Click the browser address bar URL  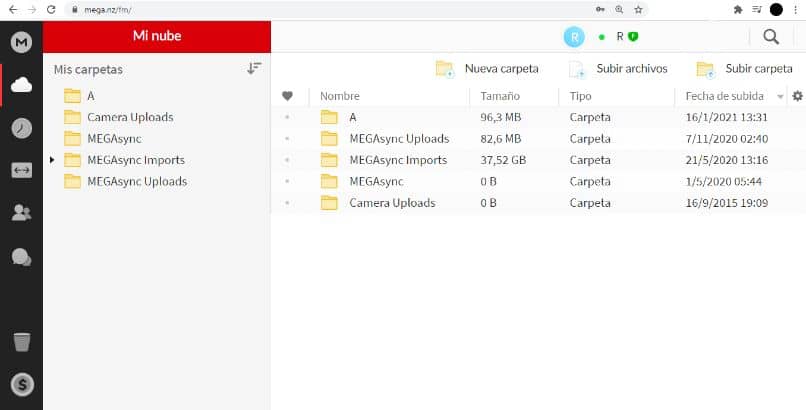pyautogui.click(x=107, y=10)
